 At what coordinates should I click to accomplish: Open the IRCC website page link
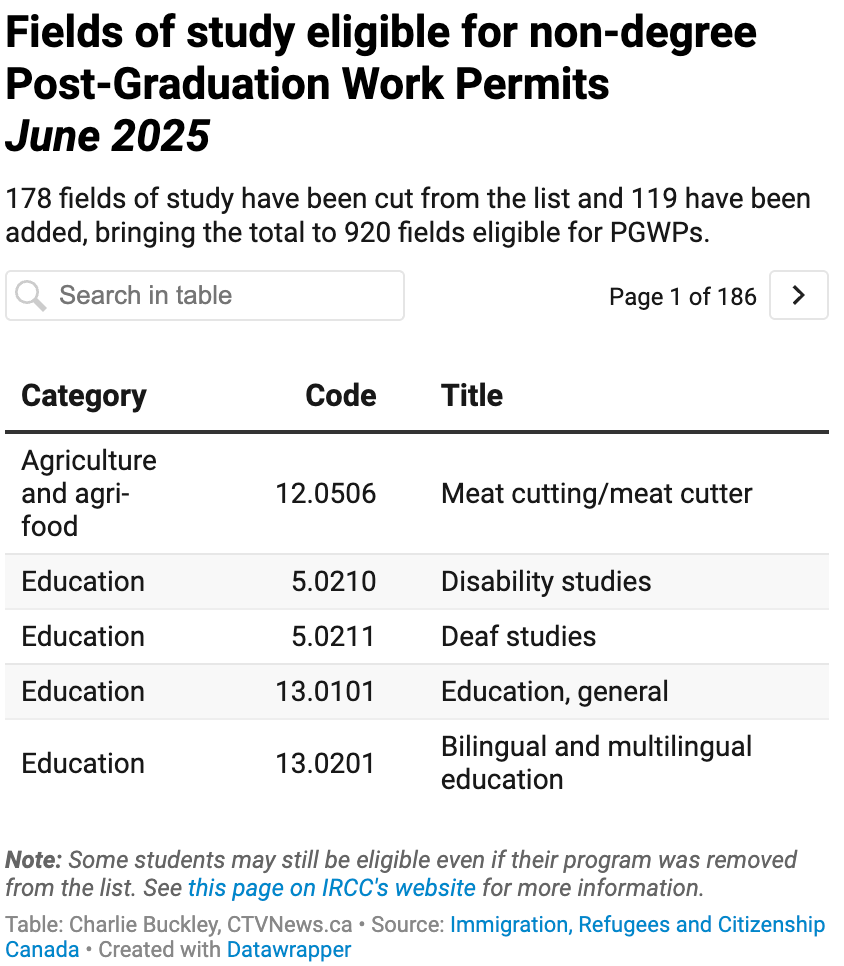coord(331,888)
